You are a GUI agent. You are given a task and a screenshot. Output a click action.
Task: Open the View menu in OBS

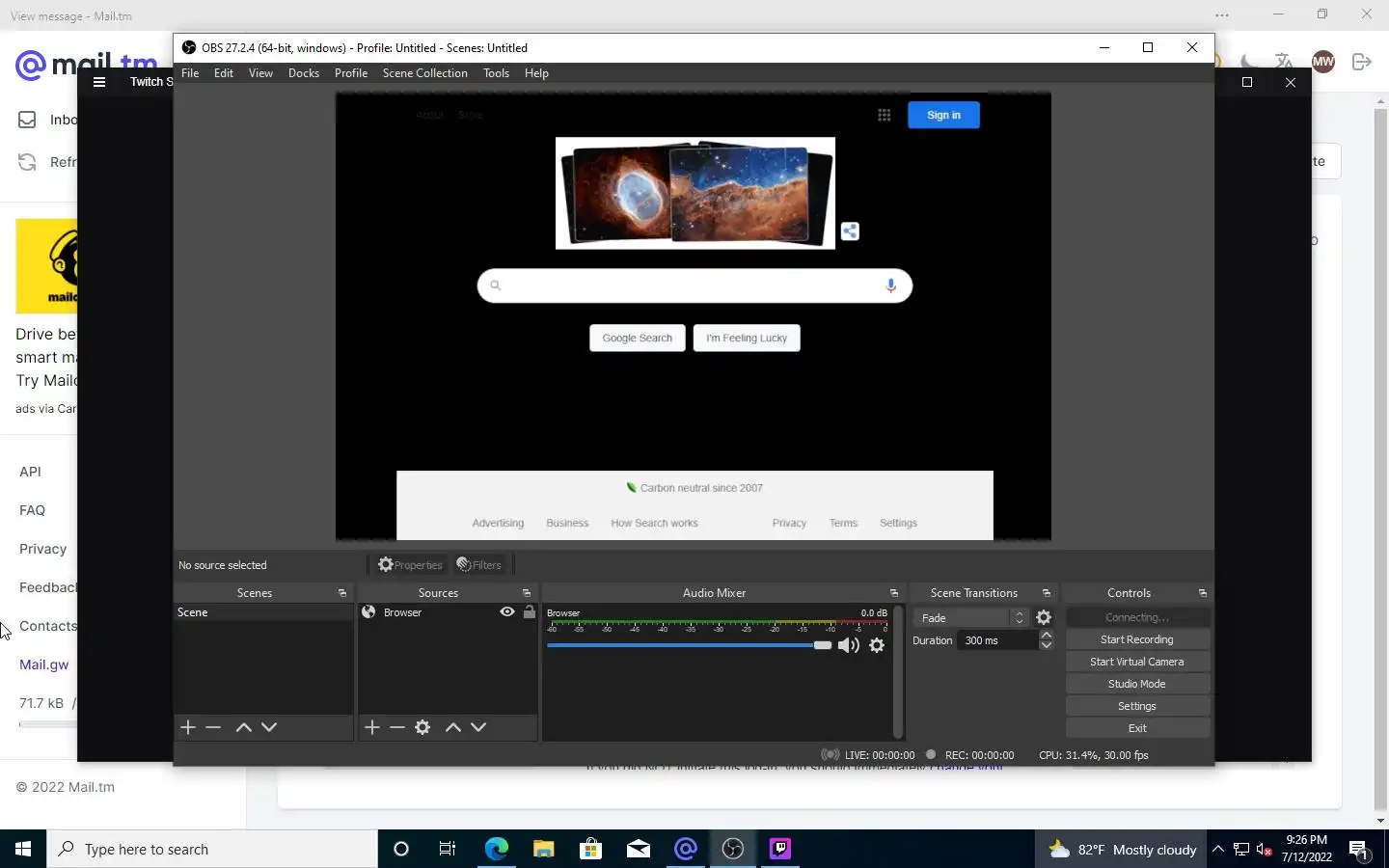tap(260, 73)
